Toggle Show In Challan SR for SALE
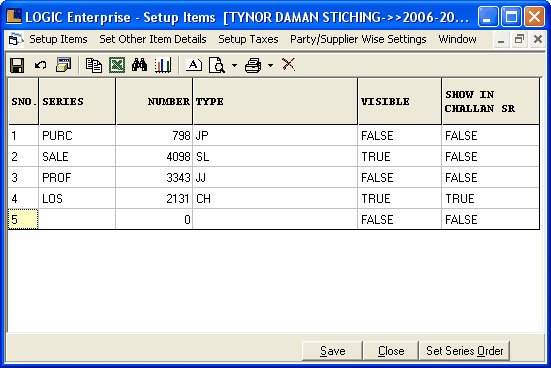Image resolution: width=551 pixels, height=368 pixels. (x=491, y=156)
